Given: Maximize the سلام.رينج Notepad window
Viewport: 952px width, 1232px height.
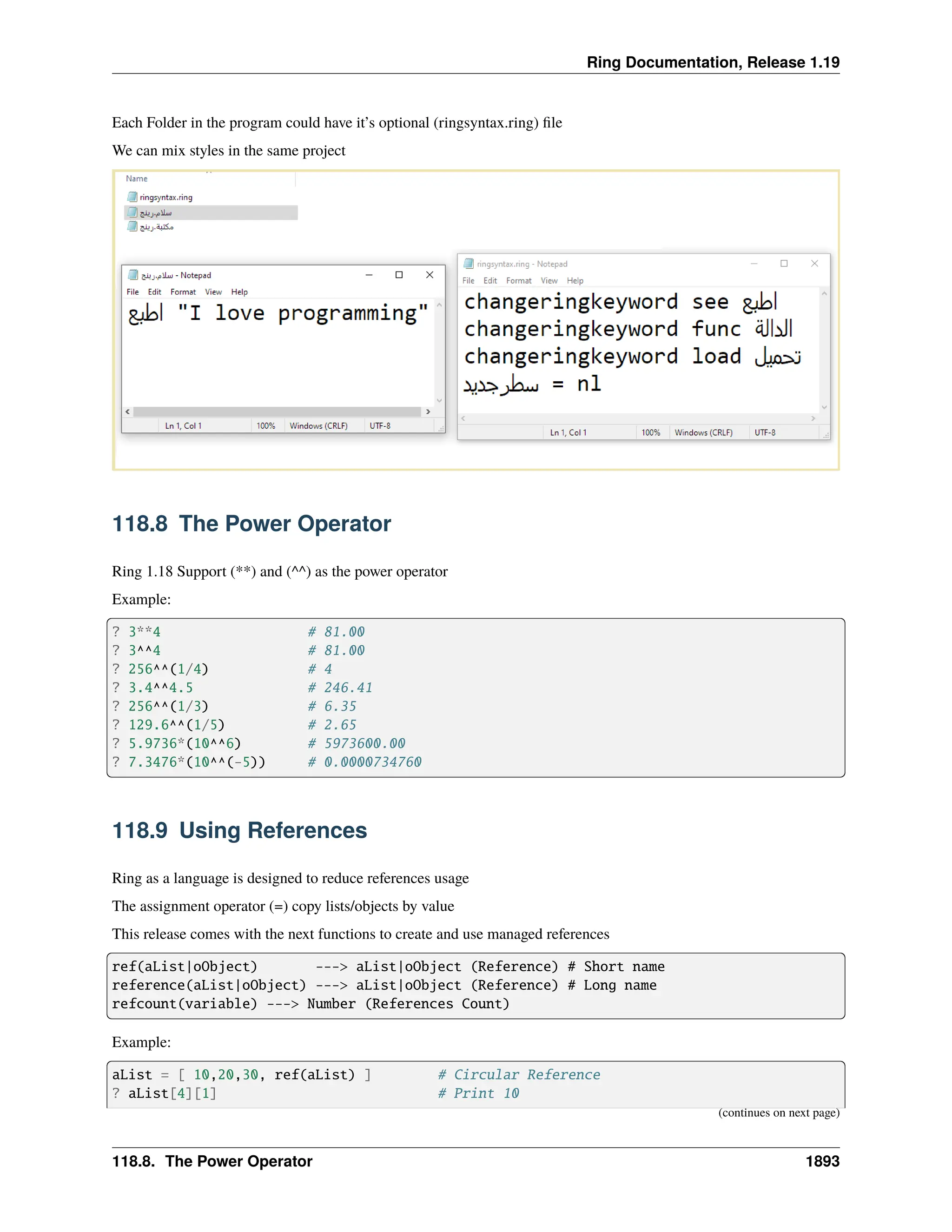Looking at the screenshot, I should 399,275.
